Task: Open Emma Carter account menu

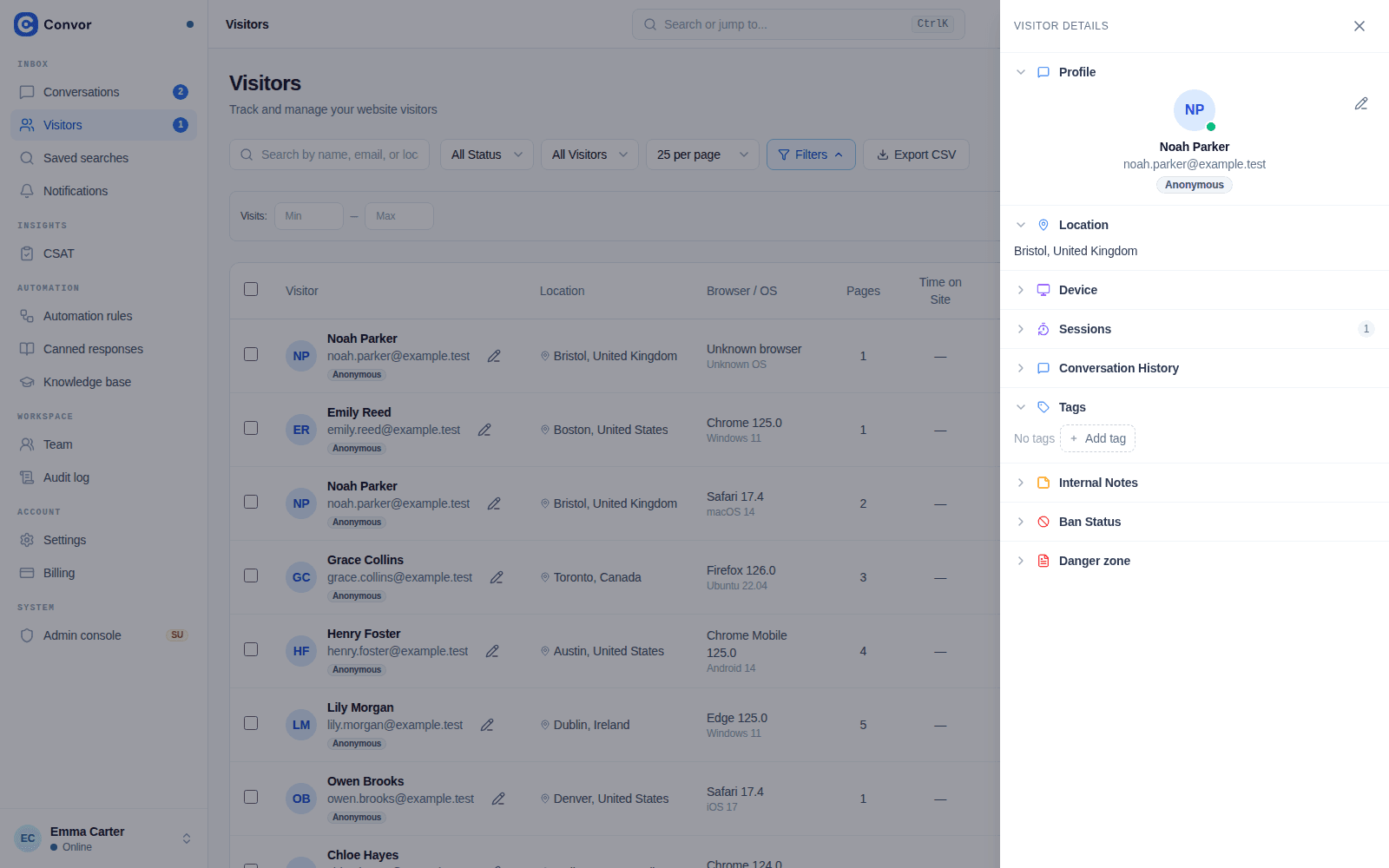Action: [x=103, y=838]
